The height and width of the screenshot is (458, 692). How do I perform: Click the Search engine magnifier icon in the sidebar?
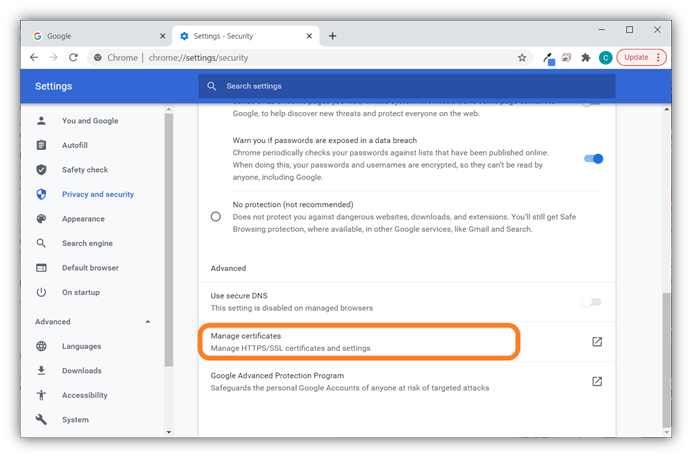[41, 243]
